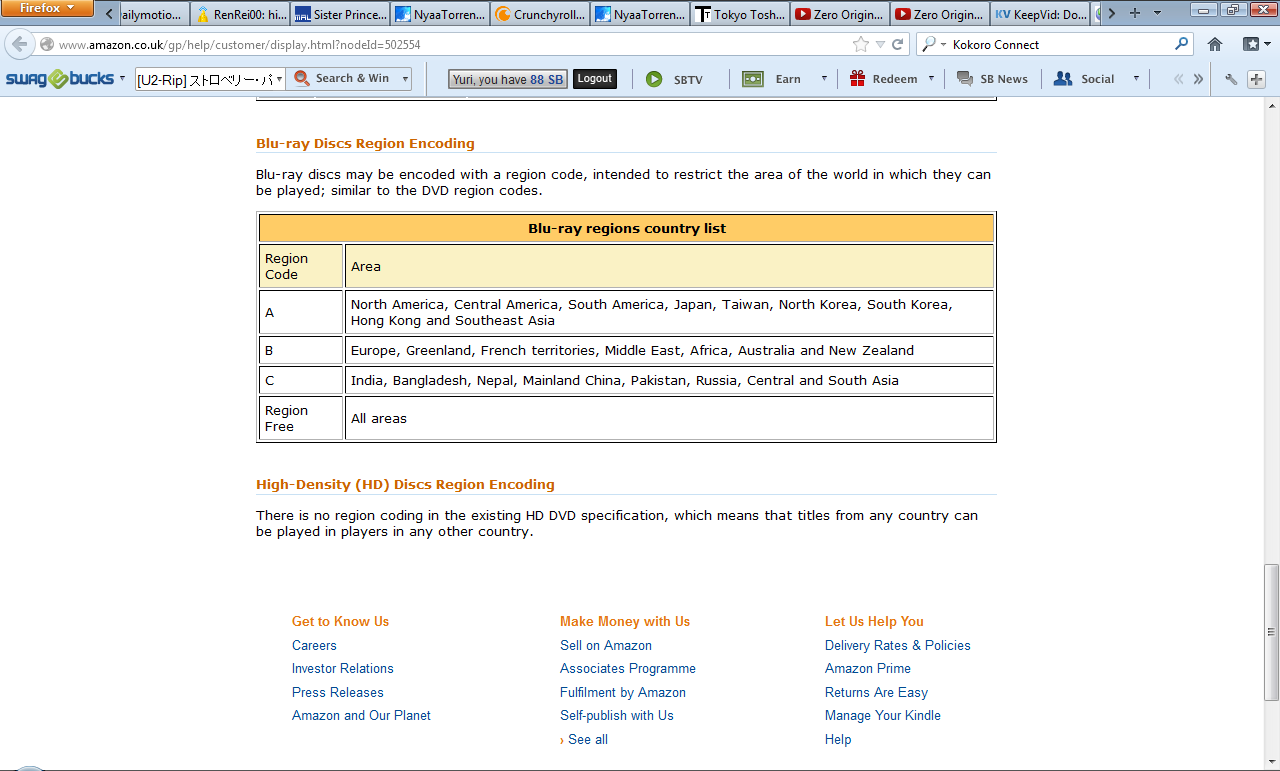1280x771 pixels.
Task: Open Swagbucks toolbar wrench settings
Action: 1231,79
